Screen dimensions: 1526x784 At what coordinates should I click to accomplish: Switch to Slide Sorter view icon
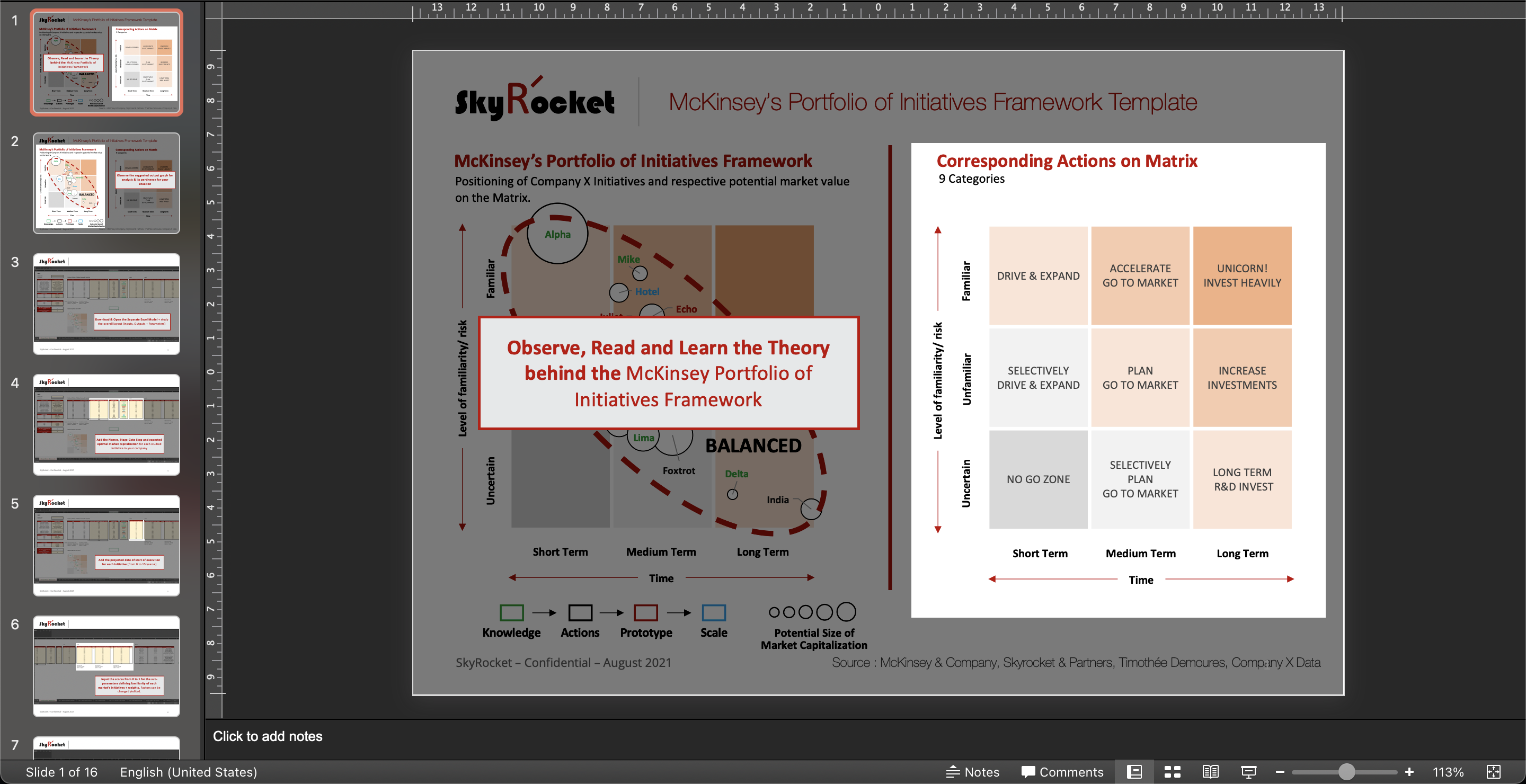click(1173, 772)
